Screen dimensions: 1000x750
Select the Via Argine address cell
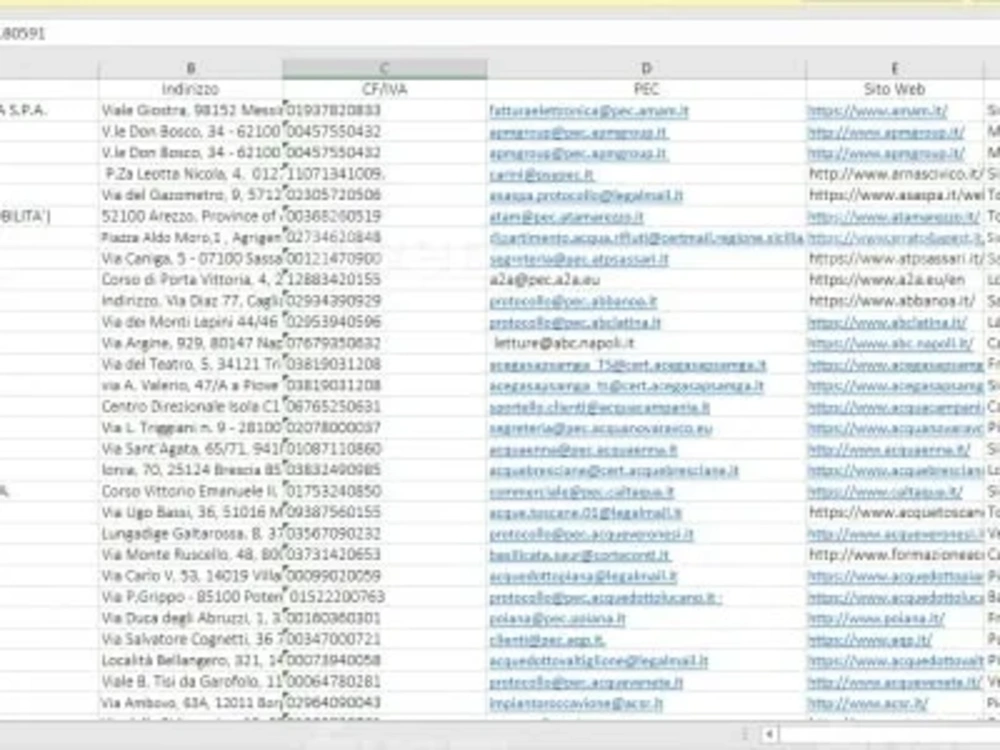pos(191,343)
